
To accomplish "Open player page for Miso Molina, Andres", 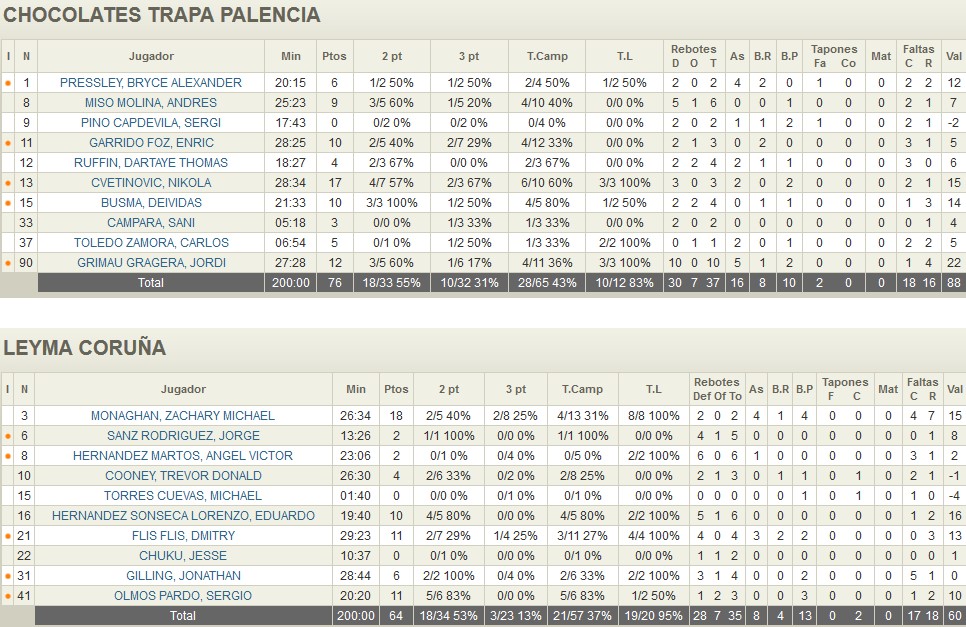I will coord(151,103).
